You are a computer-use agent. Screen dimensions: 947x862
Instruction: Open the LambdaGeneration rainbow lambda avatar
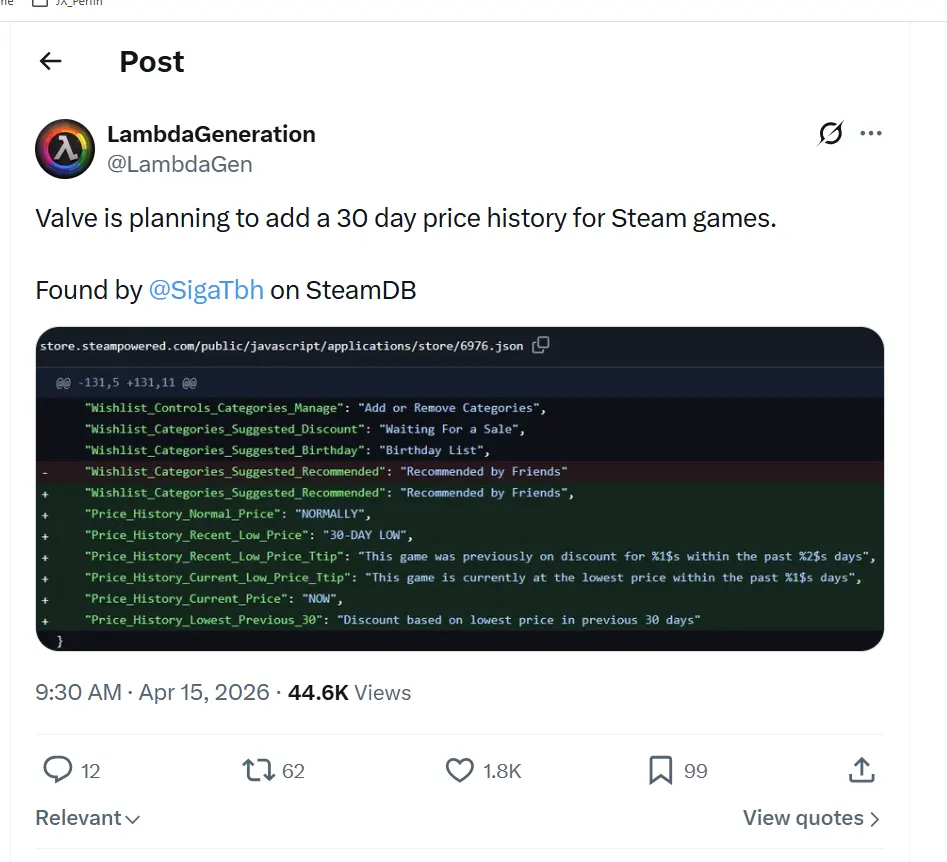(x=65, y=149)
